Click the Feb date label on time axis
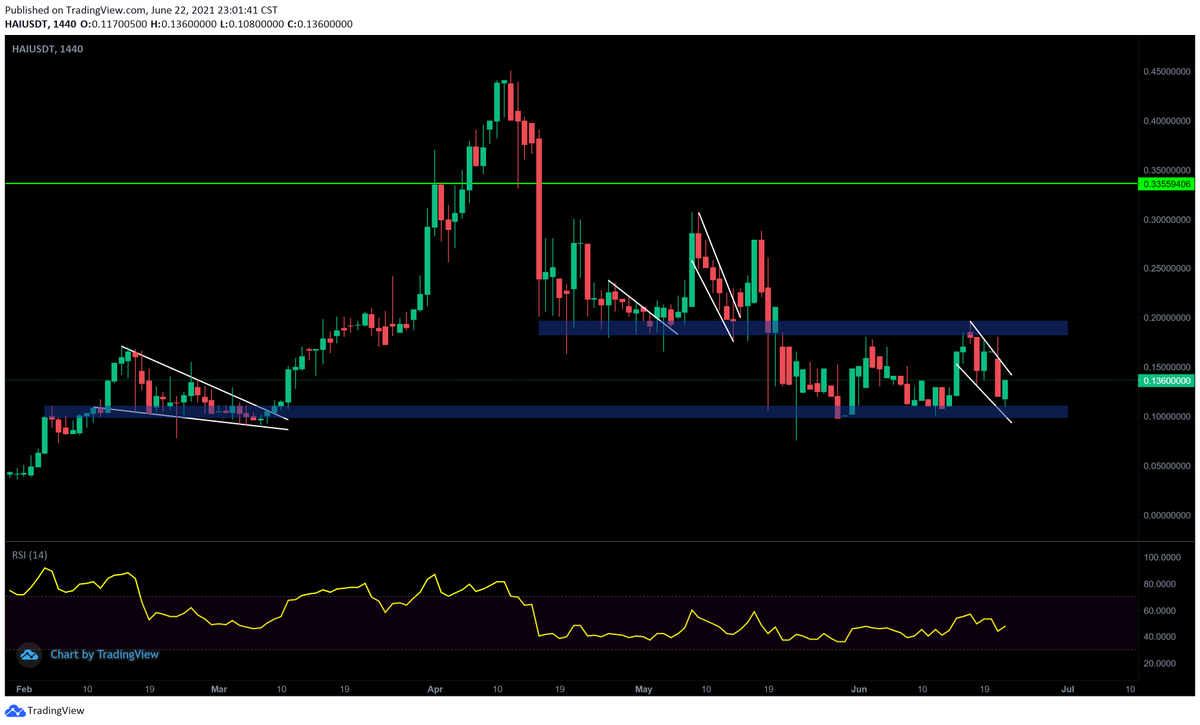The height and width of the screenshot is (725, 1200). (26, 689)
